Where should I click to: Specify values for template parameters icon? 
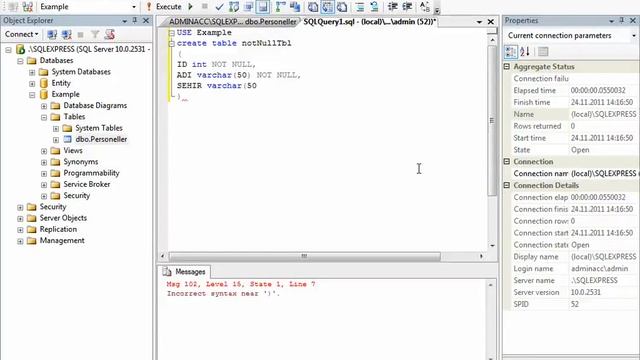click(x=424, y=7)
